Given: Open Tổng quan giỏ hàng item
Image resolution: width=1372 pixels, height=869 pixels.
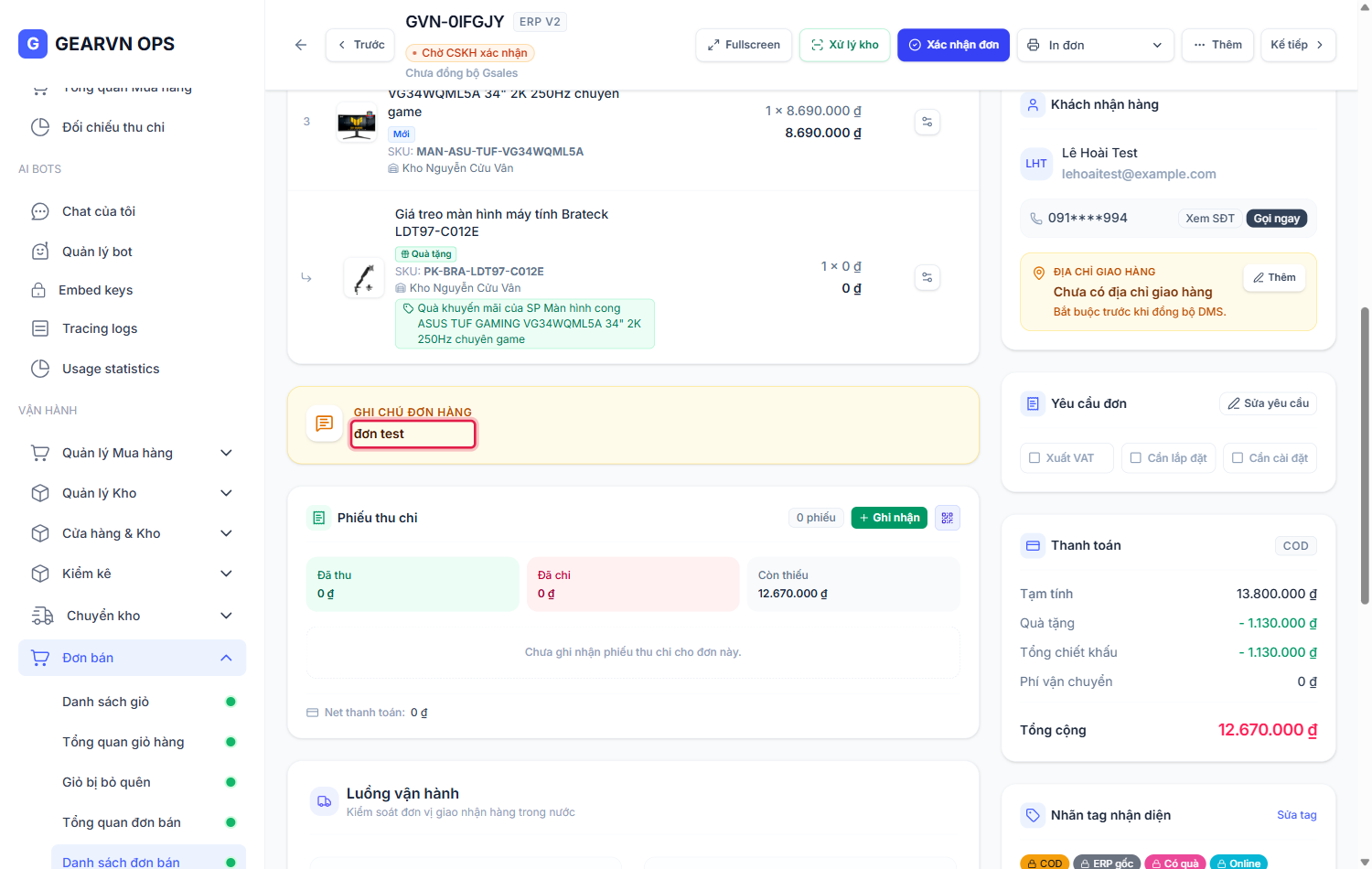Looking at the screenshot, I should 148,742.
